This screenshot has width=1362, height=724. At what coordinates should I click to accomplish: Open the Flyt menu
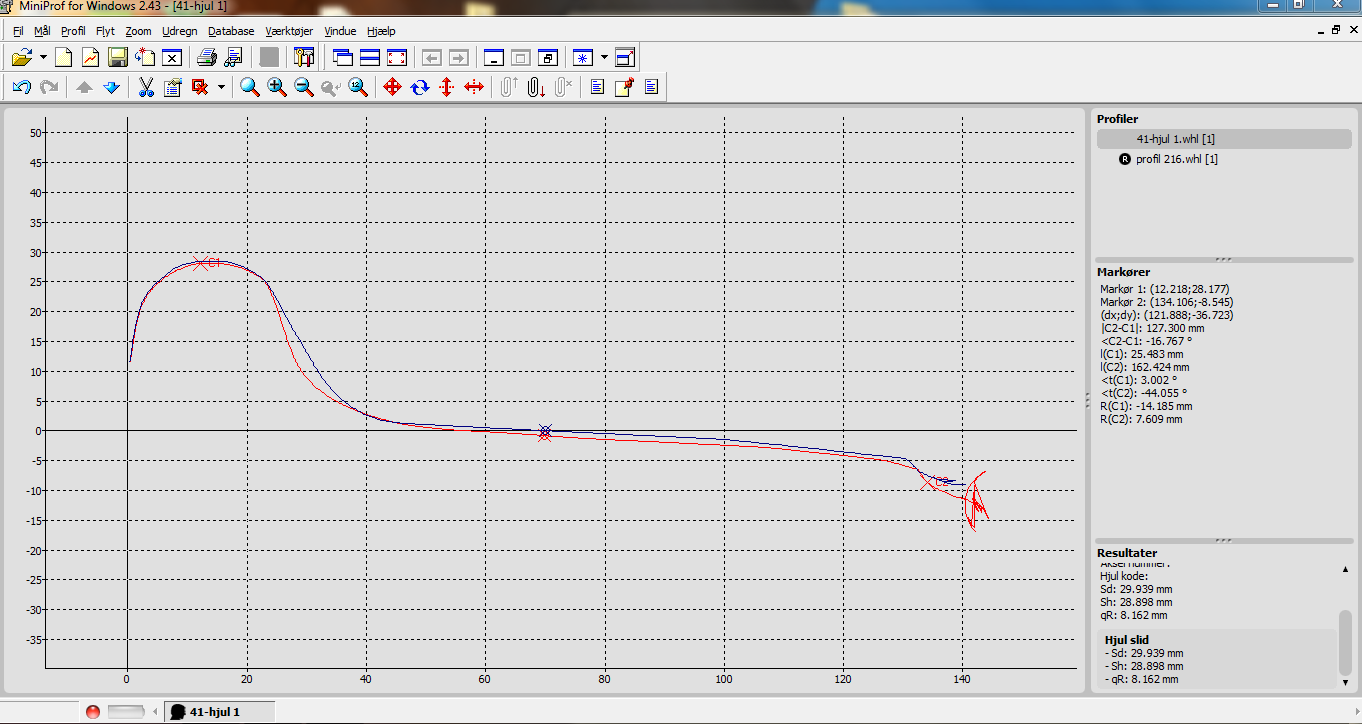105,31
